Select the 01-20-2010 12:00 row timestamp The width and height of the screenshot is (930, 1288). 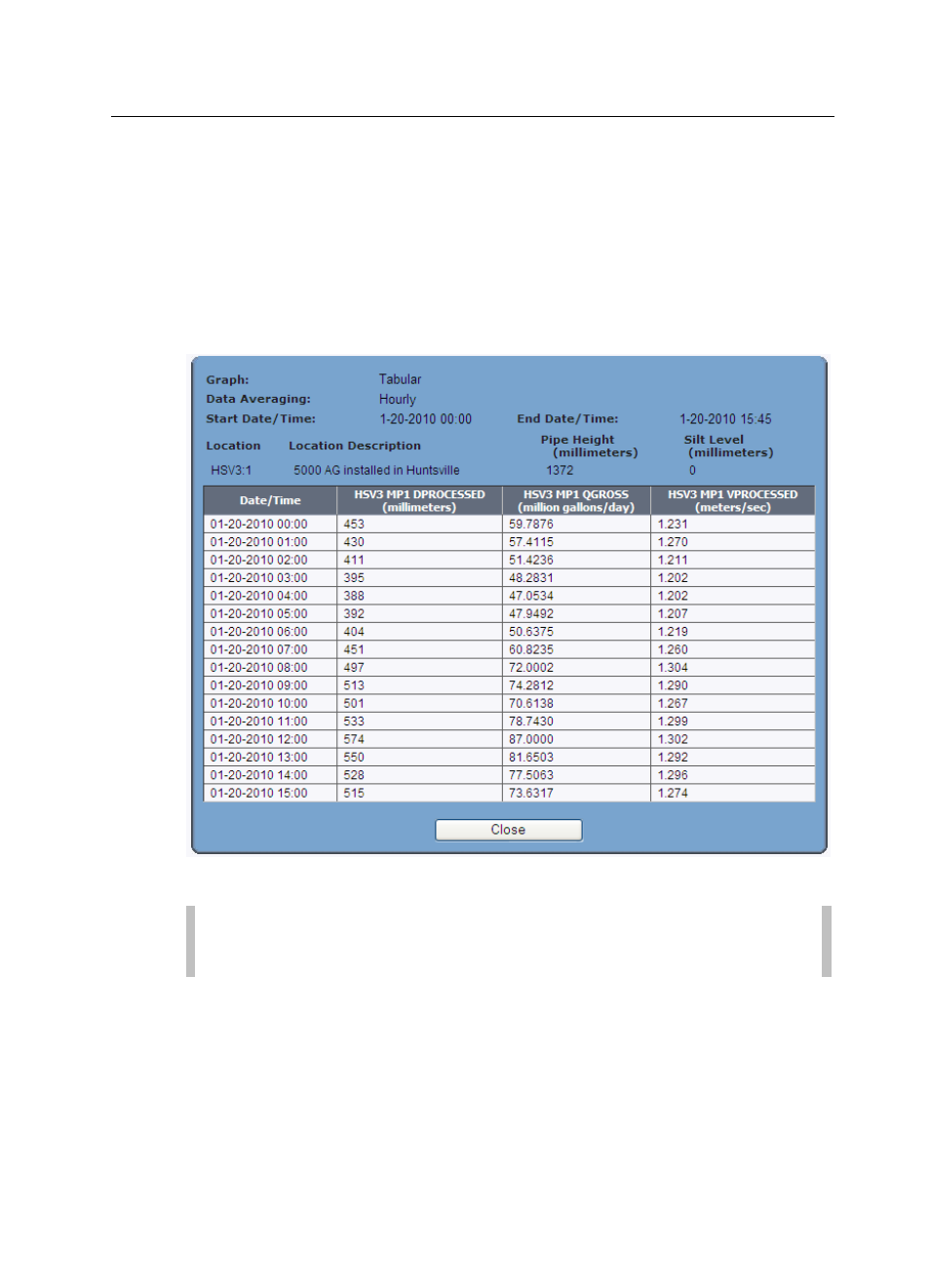point(258,739)
